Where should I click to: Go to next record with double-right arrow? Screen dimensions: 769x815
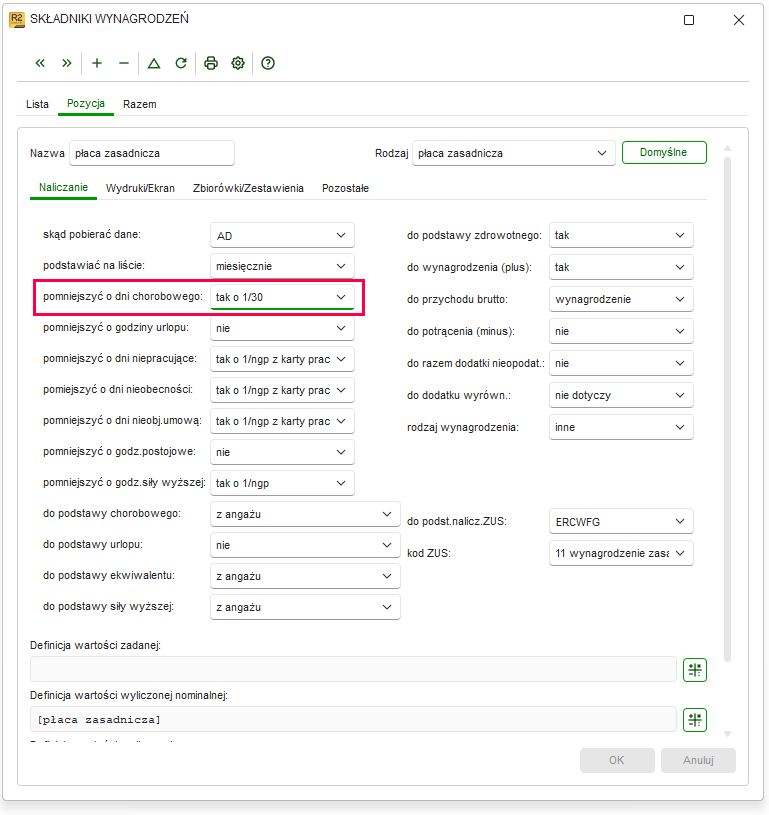coord(67,63)
